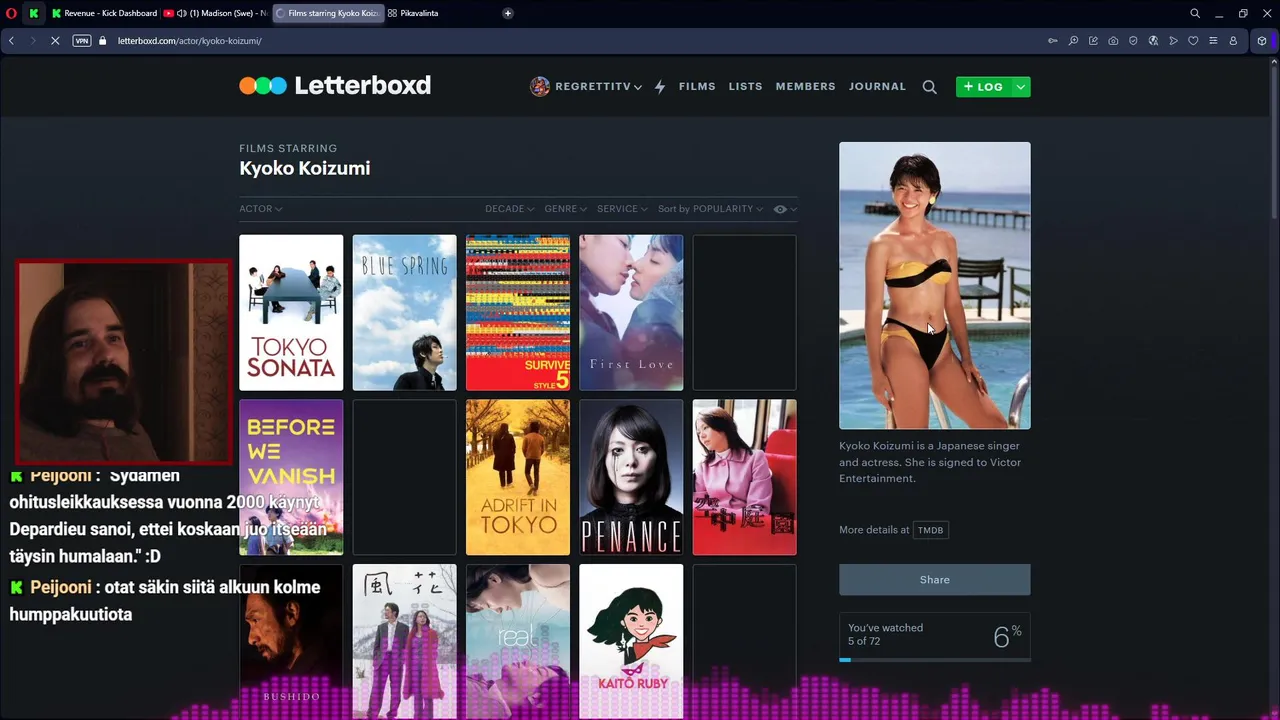1280x720 pixels.
Task: Go back with the browser back arrow
Action: coord(11,41)
